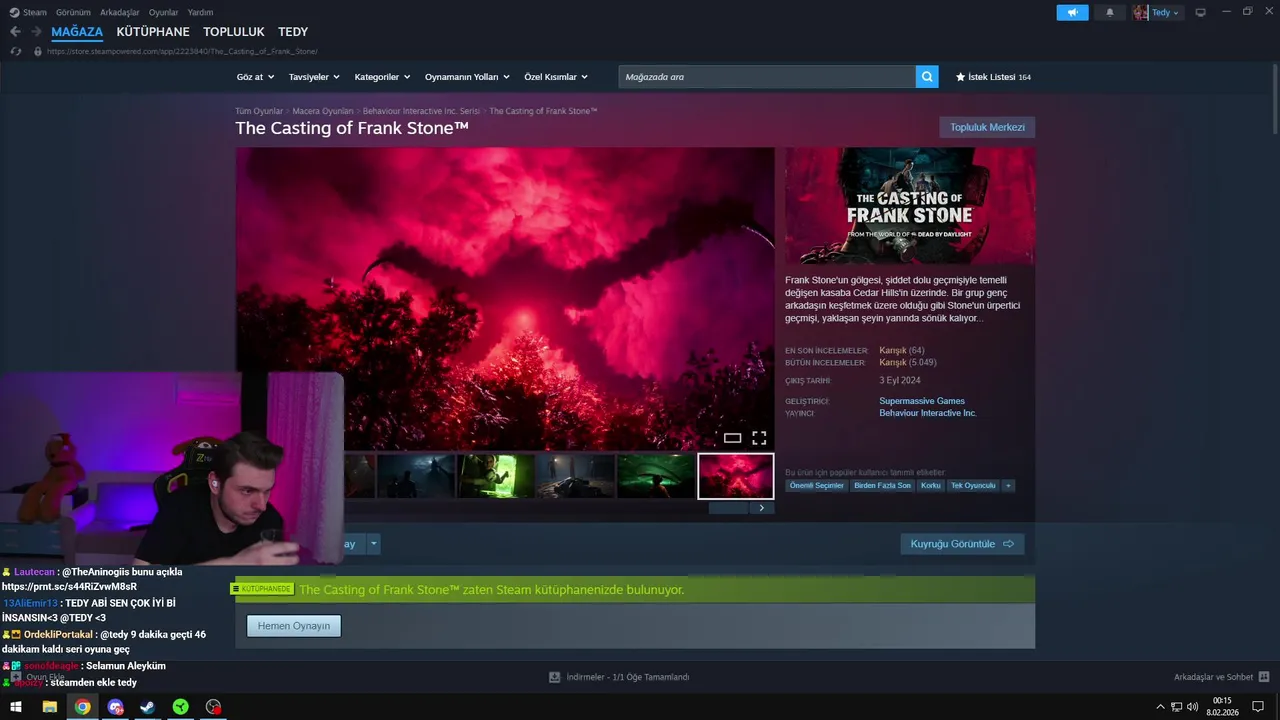Click the padlock icon beside the URL

38,51
